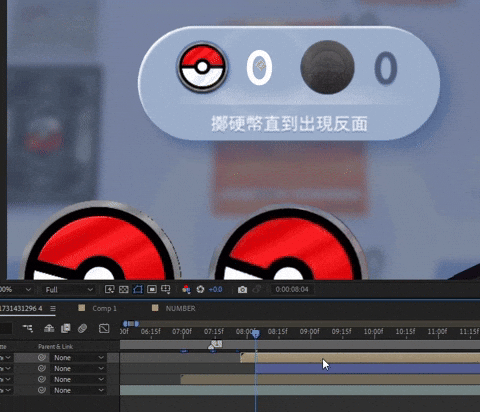
Task: Select the white 0 counter in viewer
Action: (x=259, y=68)
